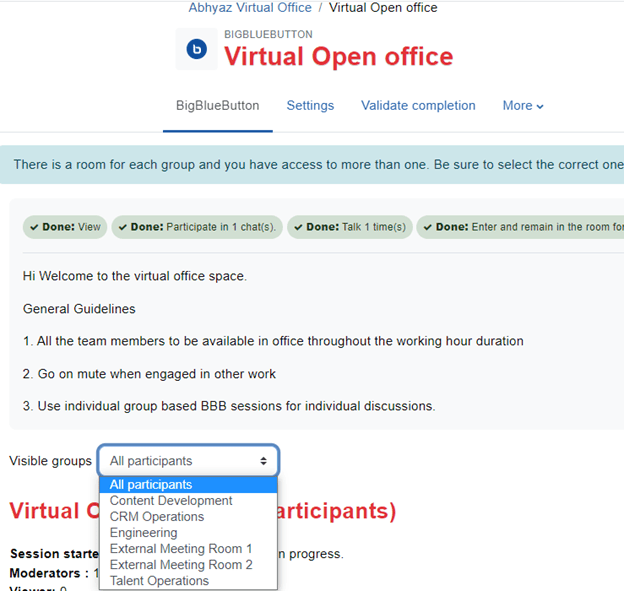Viewport: 624px width, 591px height.
Task: Click the General Guidelines text
Action: (79, 309)
